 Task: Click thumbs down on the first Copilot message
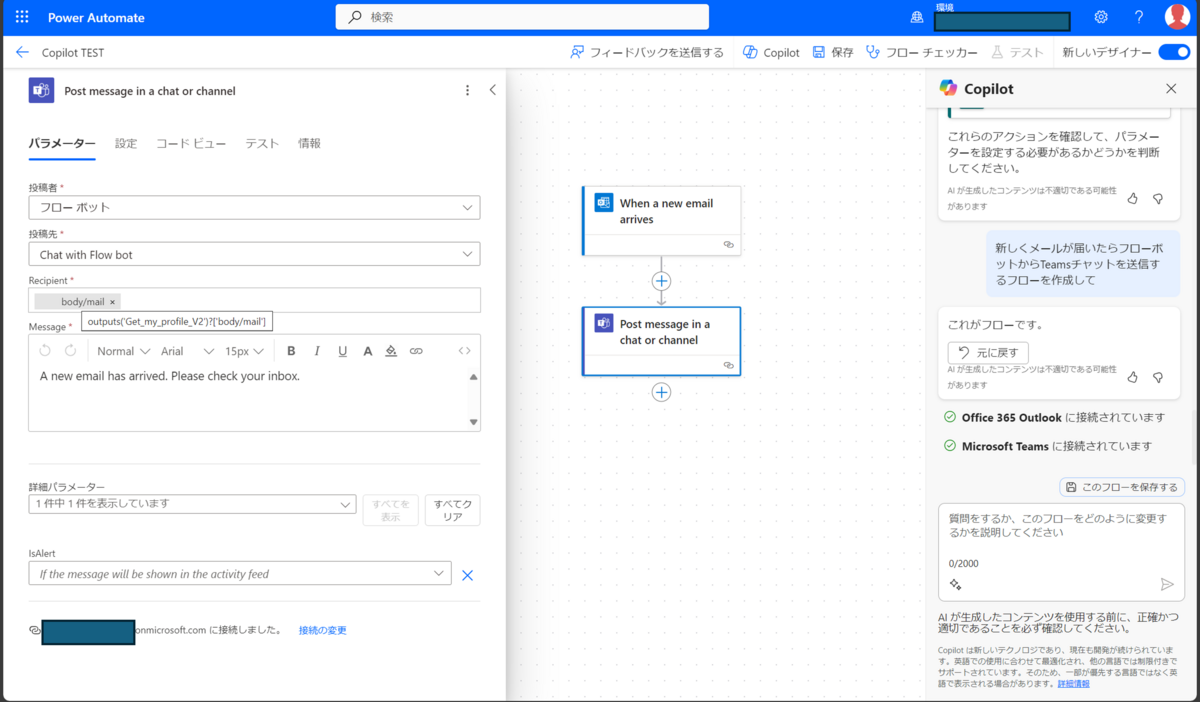point(1158,198)
